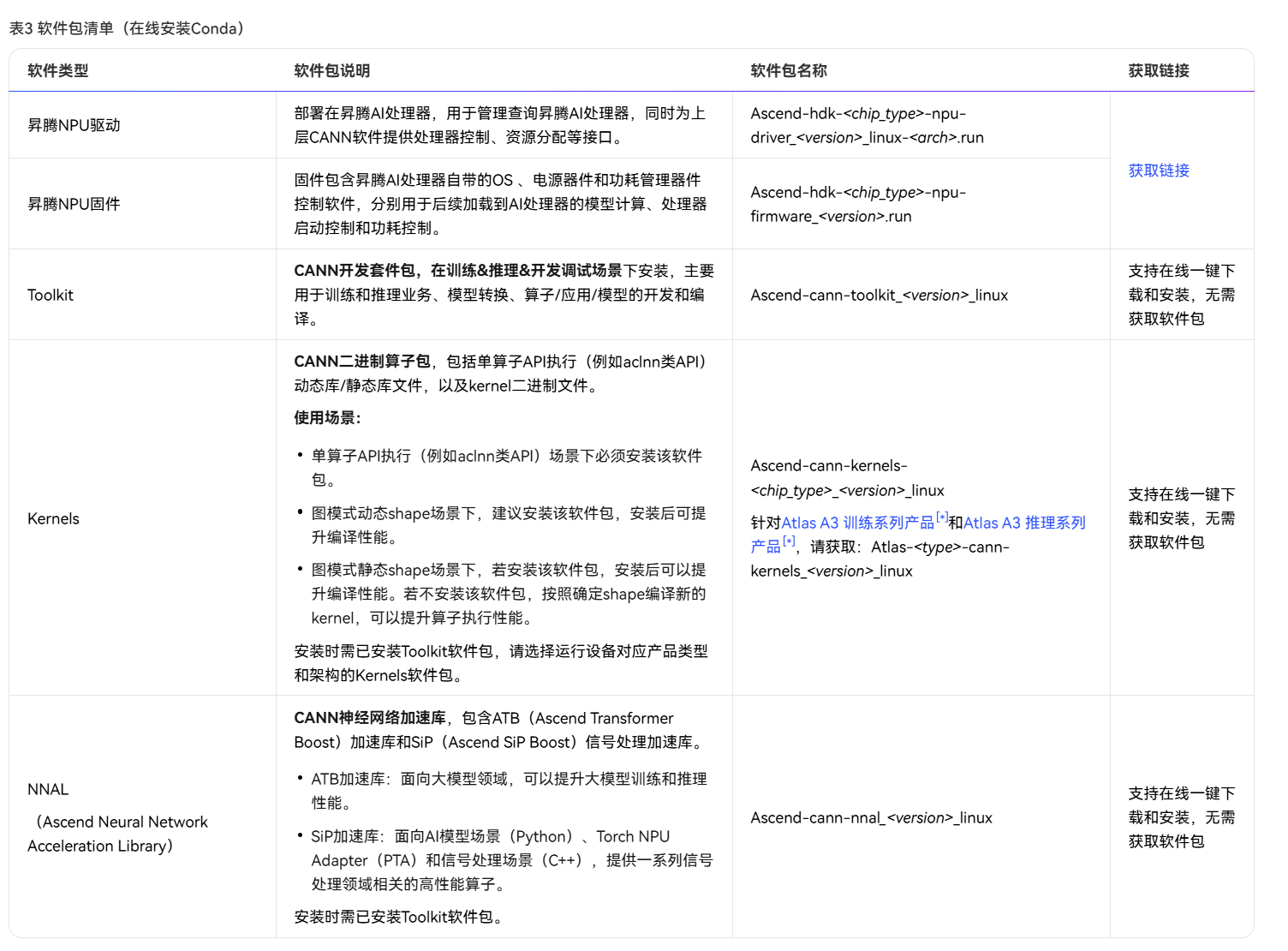
Task: Select the Ascend-cann-toolkit package name text
Action: (880, 295)
